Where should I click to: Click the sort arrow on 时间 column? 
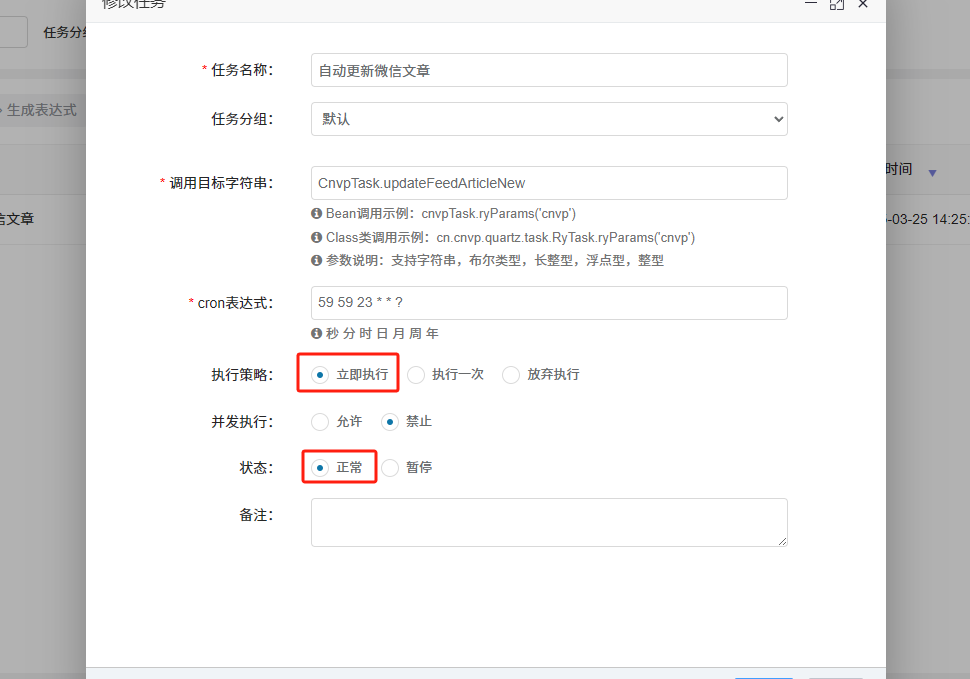[x=932, y=173]
